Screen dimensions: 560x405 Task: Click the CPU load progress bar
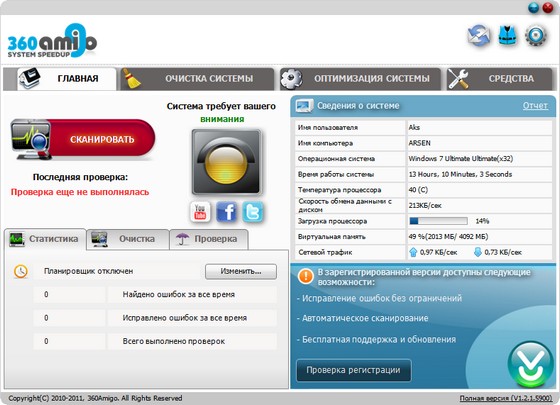[x=438, y=221]
